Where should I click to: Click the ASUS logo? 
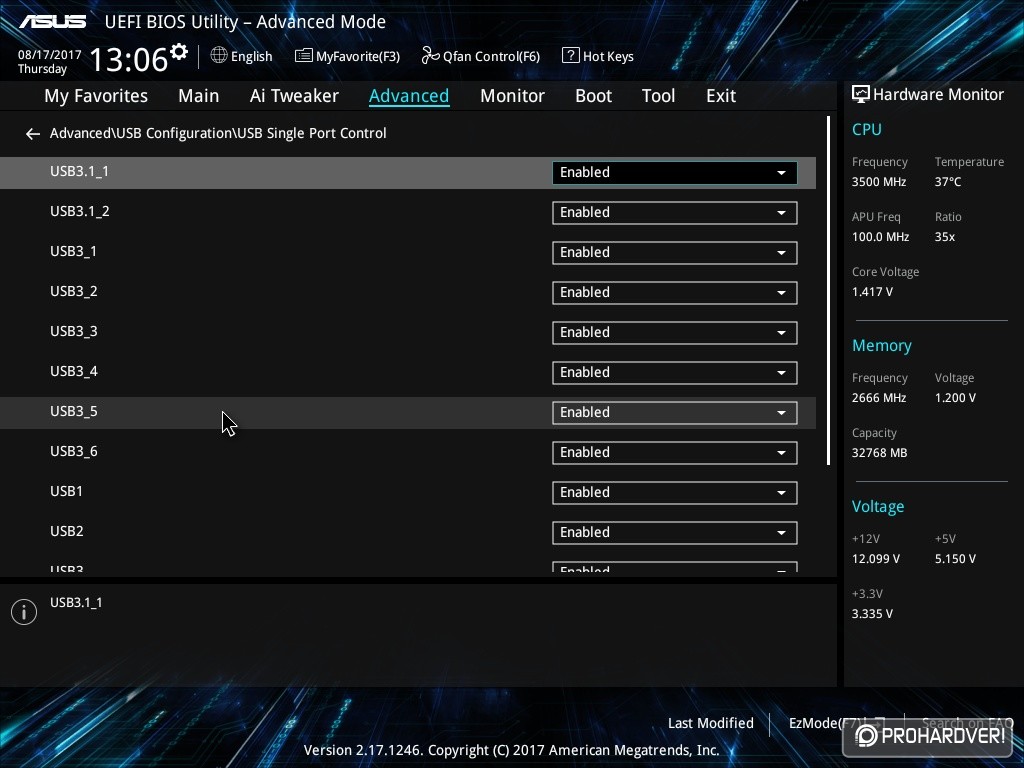53,22
